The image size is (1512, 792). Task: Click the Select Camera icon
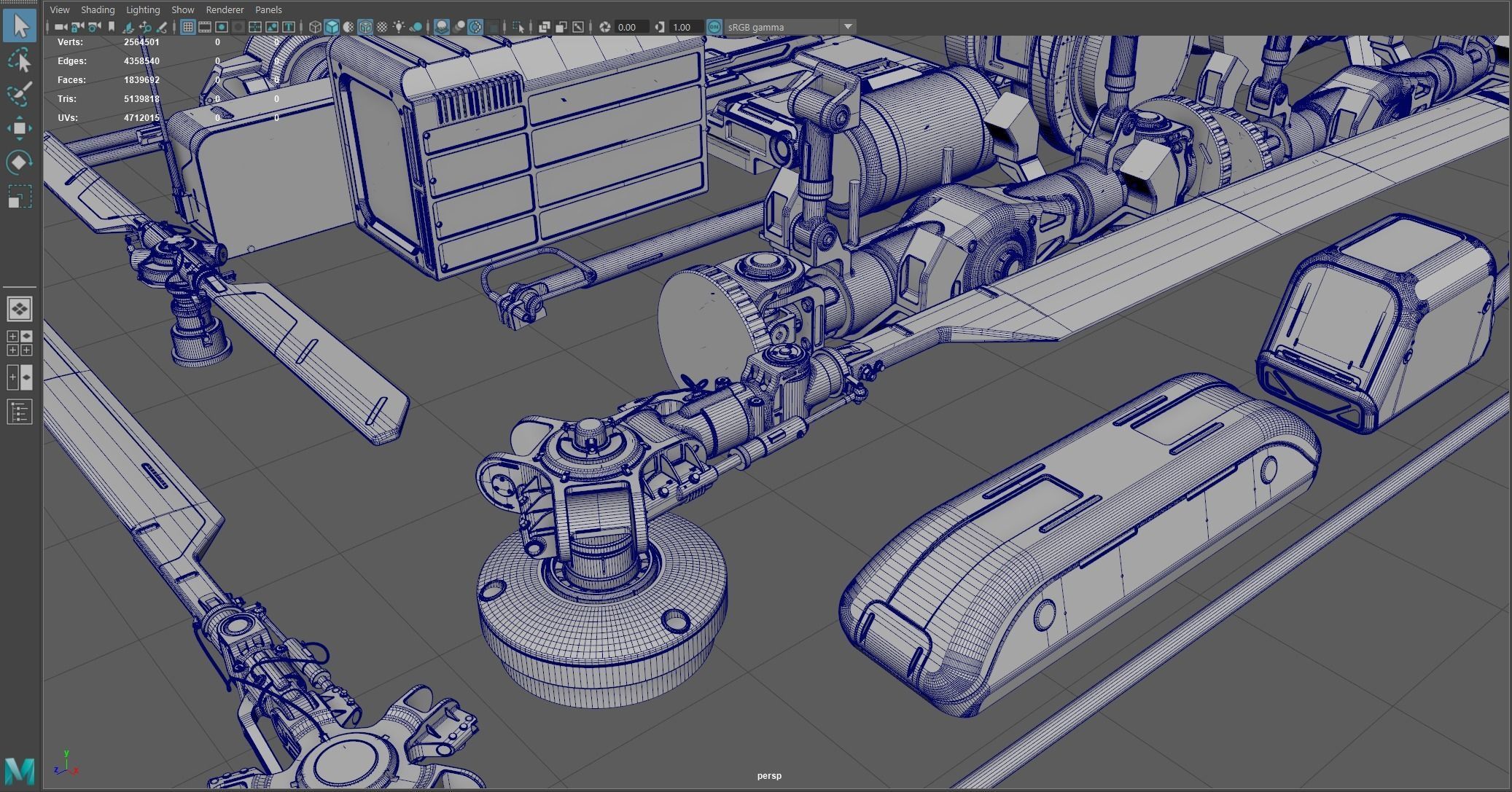coord(61,27)
